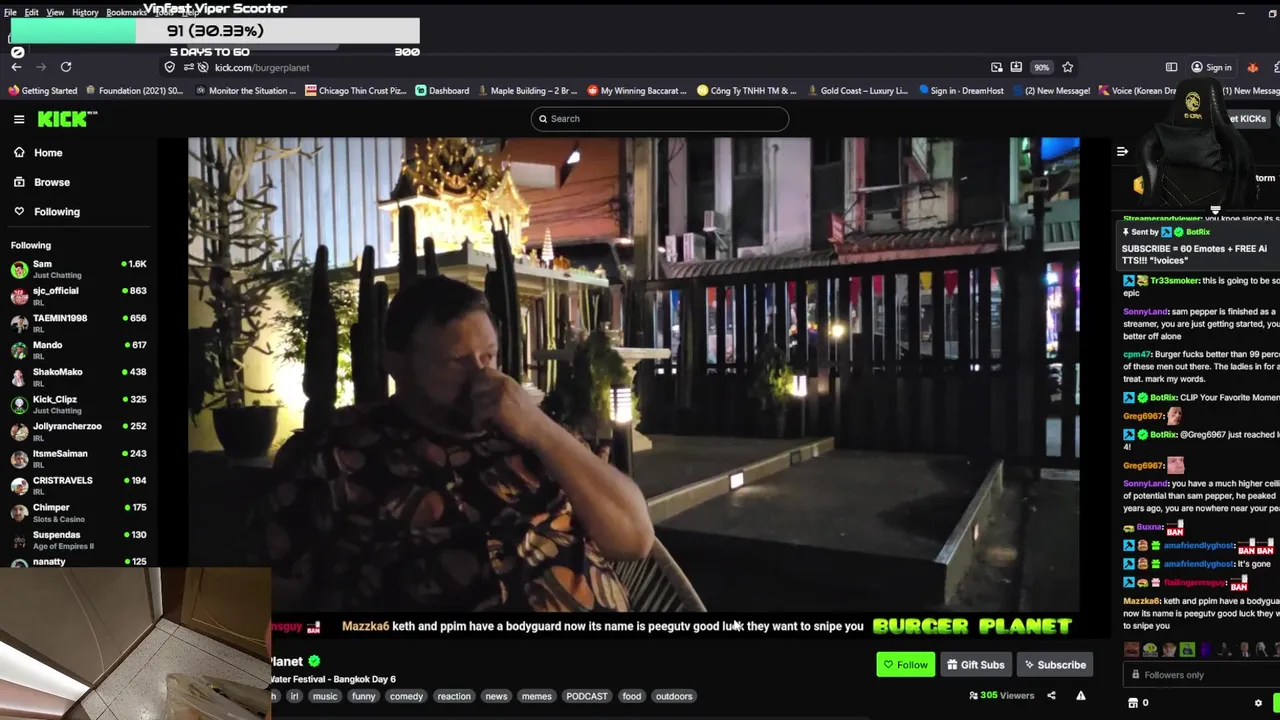Open Monitor the Situation bookmark
Screen dimensions: 1280x720
246,91
